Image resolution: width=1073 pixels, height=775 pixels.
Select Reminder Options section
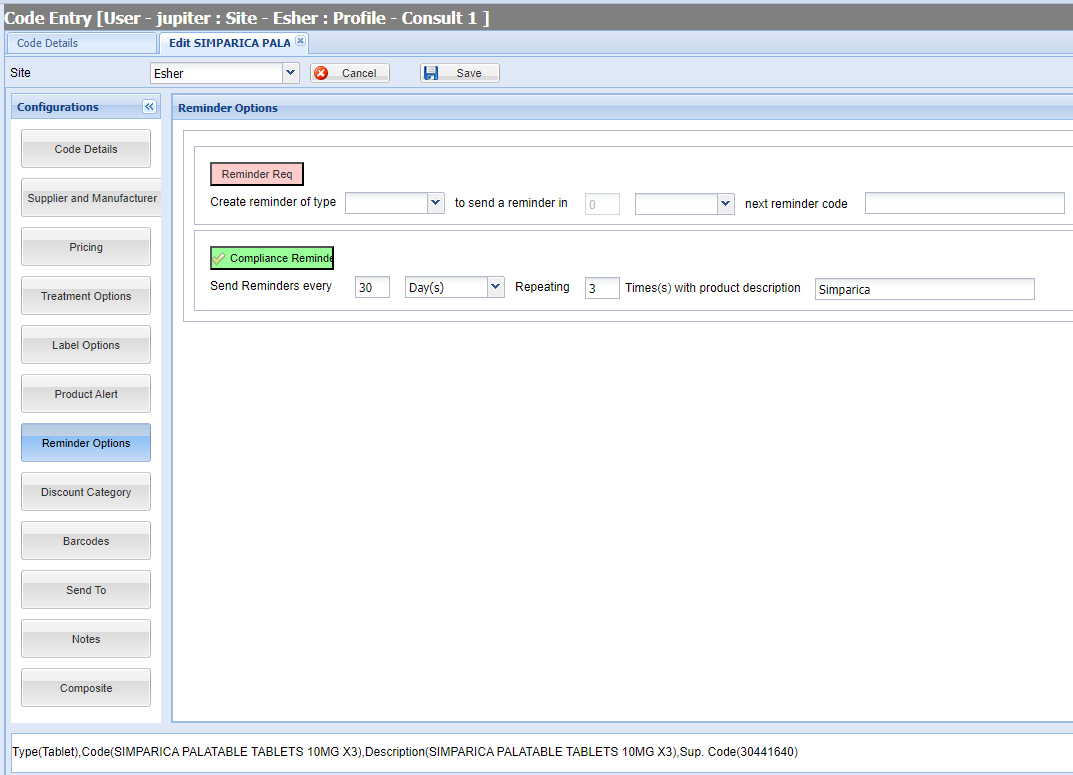[x=86, y=443]
